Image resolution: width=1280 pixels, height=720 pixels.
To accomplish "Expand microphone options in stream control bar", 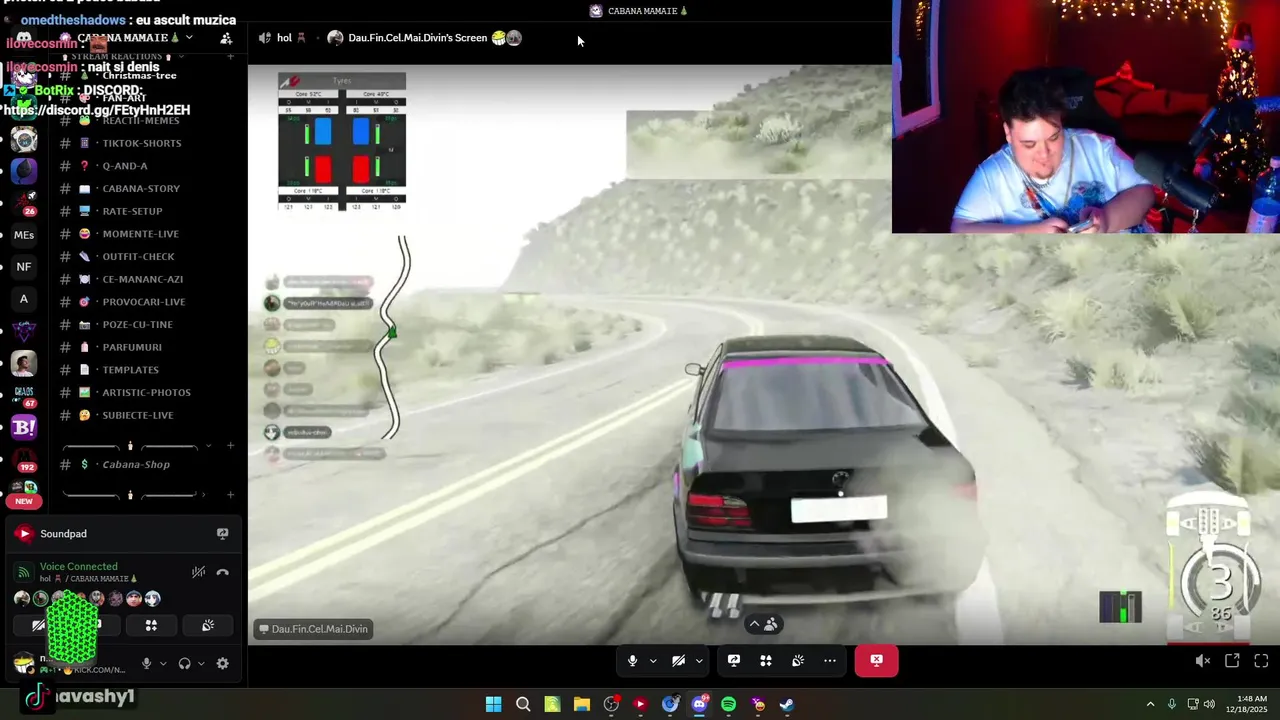I will click(653, 660).
